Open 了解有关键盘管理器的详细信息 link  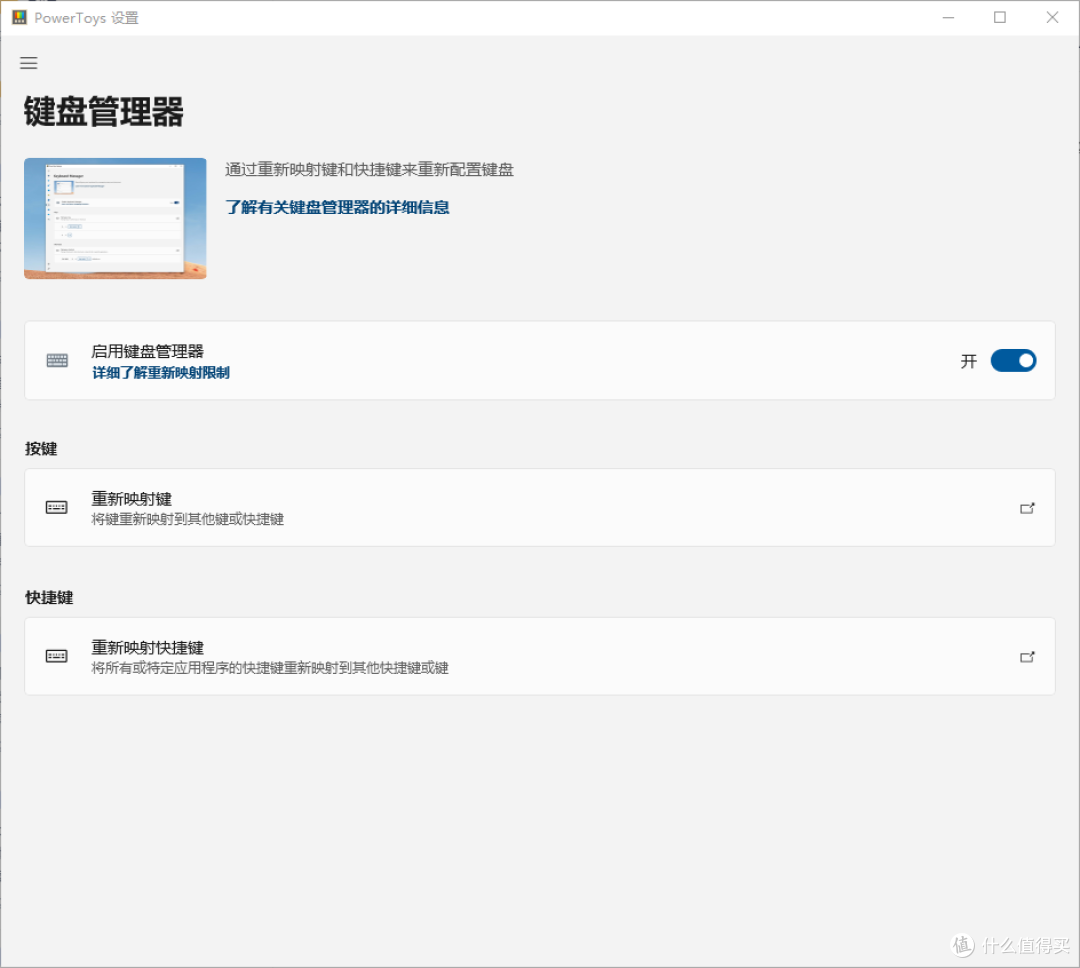tap(337, 207)
